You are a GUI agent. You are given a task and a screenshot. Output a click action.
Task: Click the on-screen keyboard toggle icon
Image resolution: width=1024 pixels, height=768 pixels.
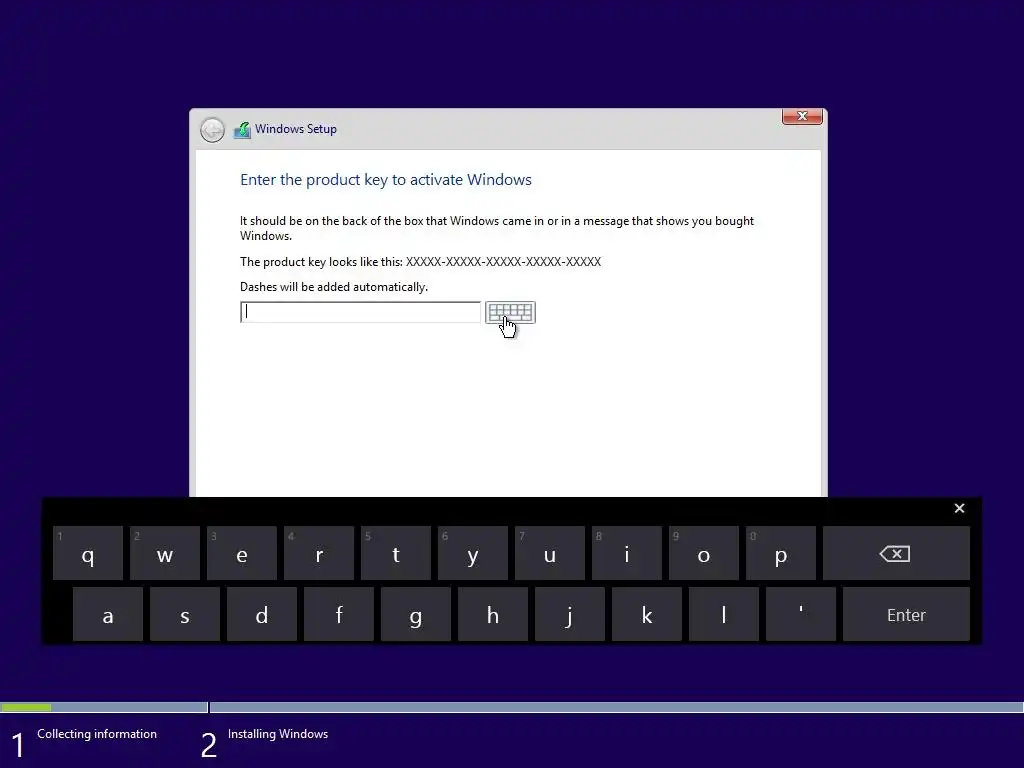click(510, 312)
